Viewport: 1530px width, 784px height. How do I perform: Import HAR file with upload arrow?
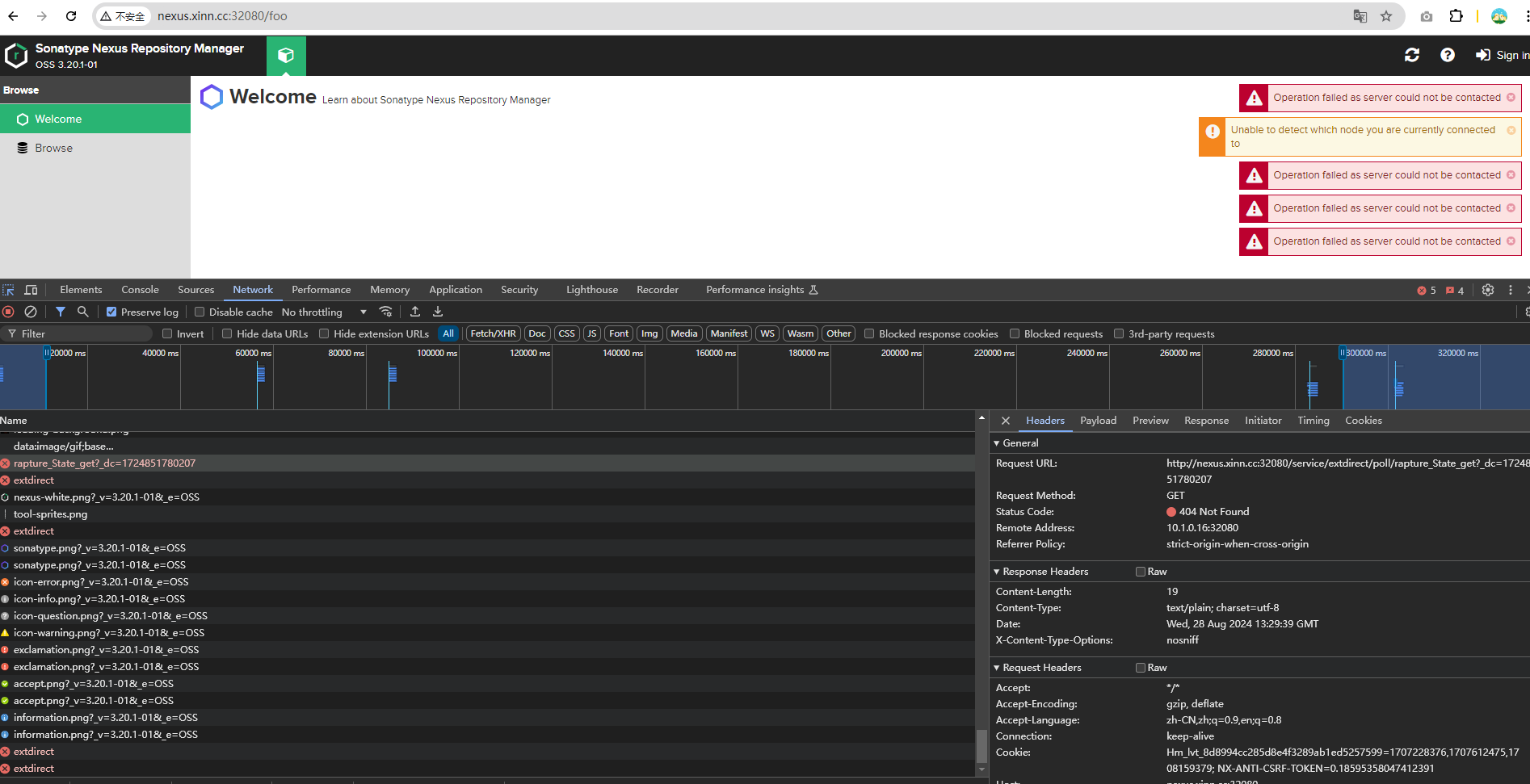[x=415, y=312]
